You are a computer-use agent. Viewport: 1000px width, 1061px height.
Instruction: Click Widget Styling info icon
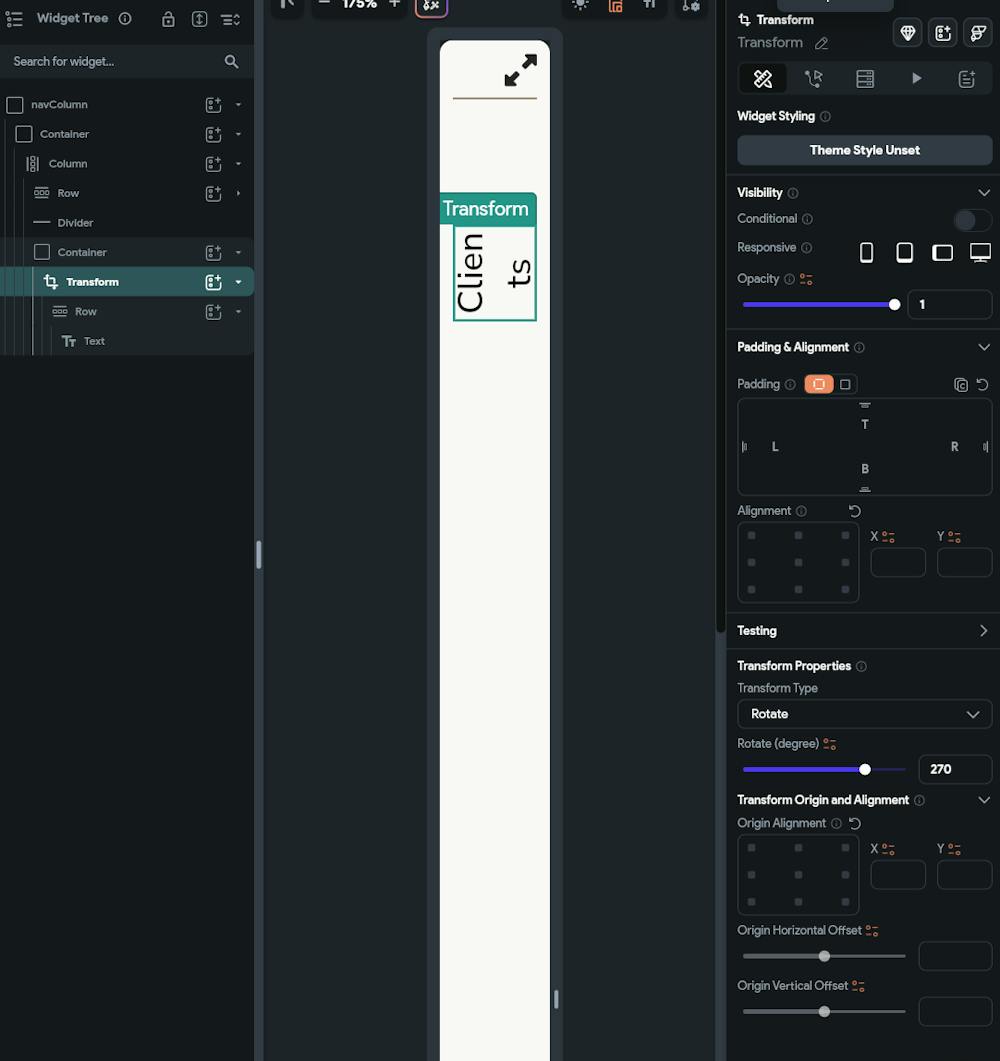[825, 116]
